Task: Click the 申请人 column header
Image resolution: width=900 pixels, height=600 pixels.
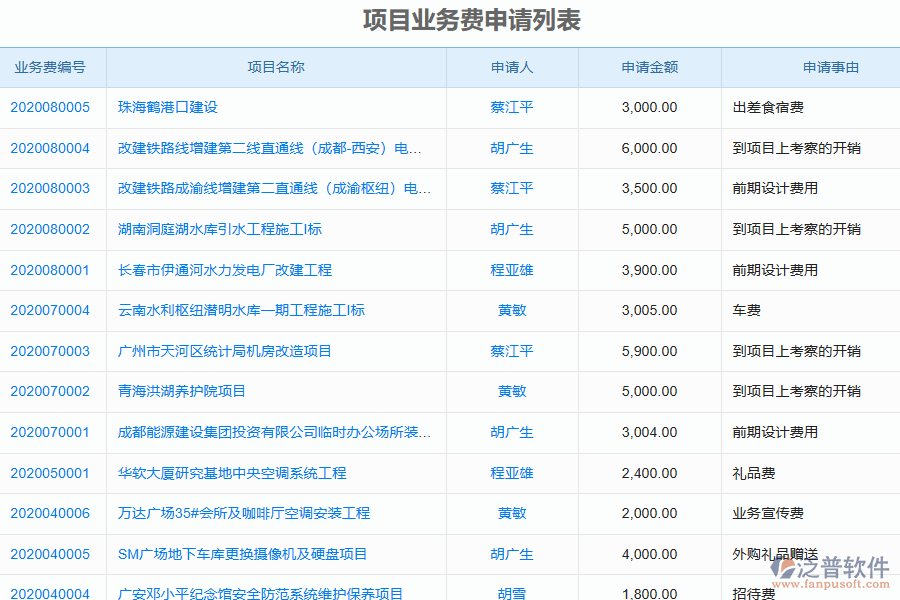Action: click(x=511, y=67)
